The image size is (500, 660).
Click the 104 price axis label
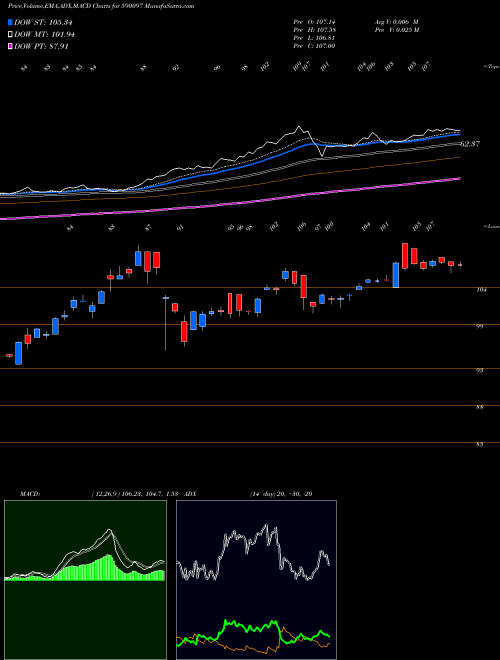[x=481, y=290]
